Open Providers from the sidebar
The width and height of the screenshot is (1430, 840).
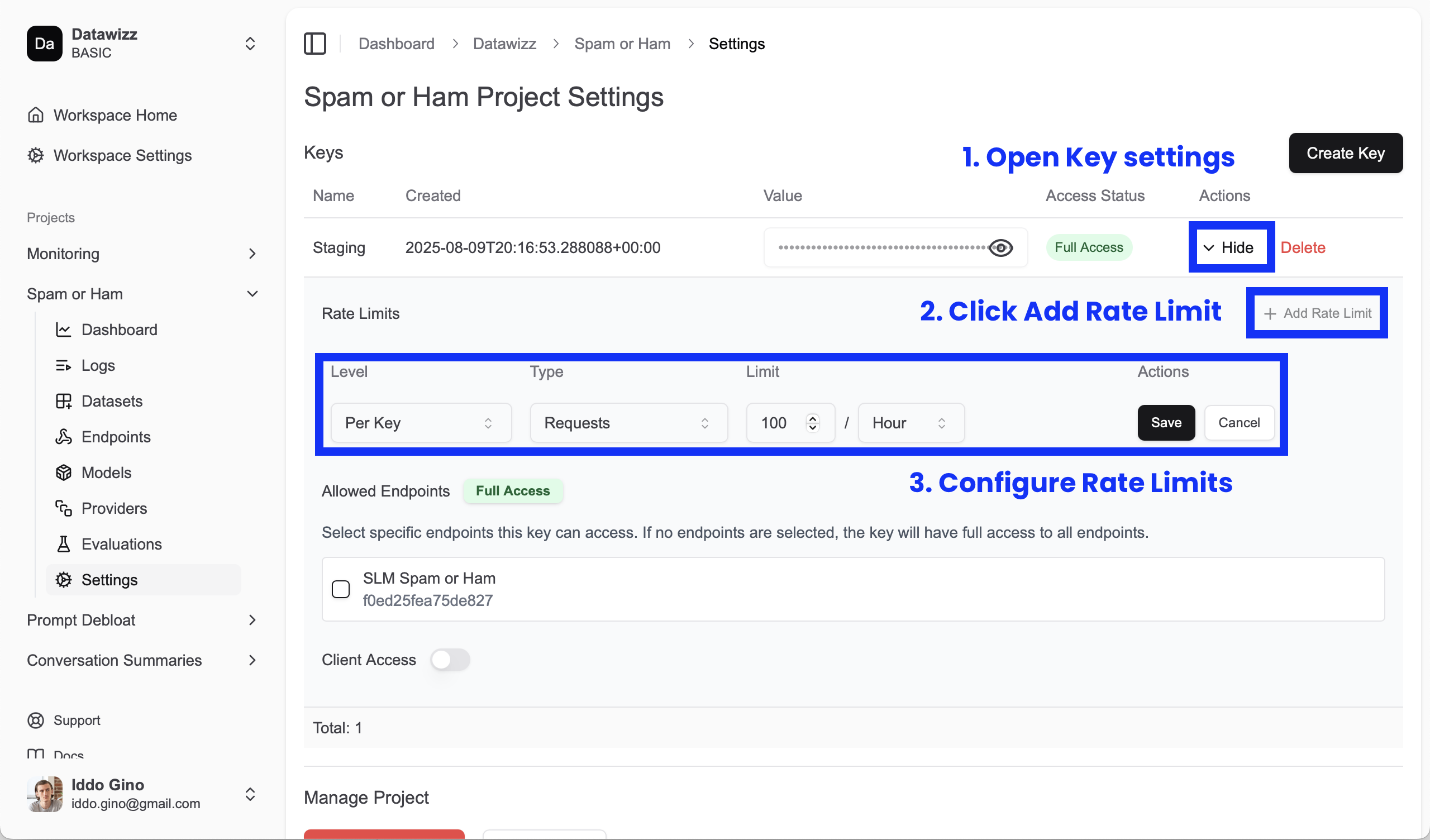[x=114, y=508]
